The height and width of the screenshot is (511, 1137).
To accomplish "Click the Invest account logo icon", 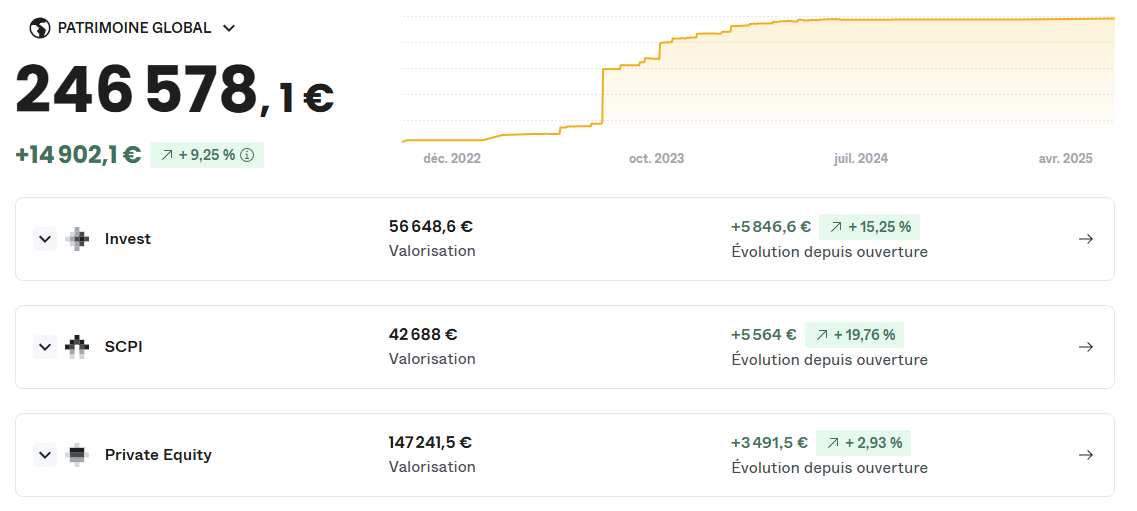I will coord(77,239).
